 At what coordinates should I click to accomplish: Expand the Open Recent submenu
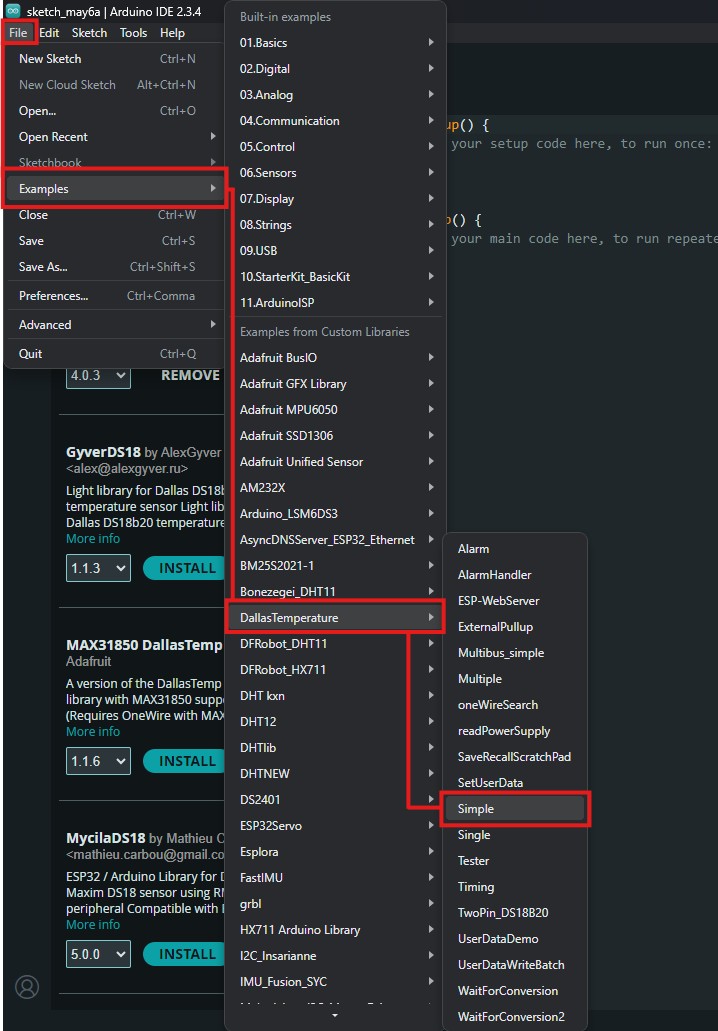point(115,137)
